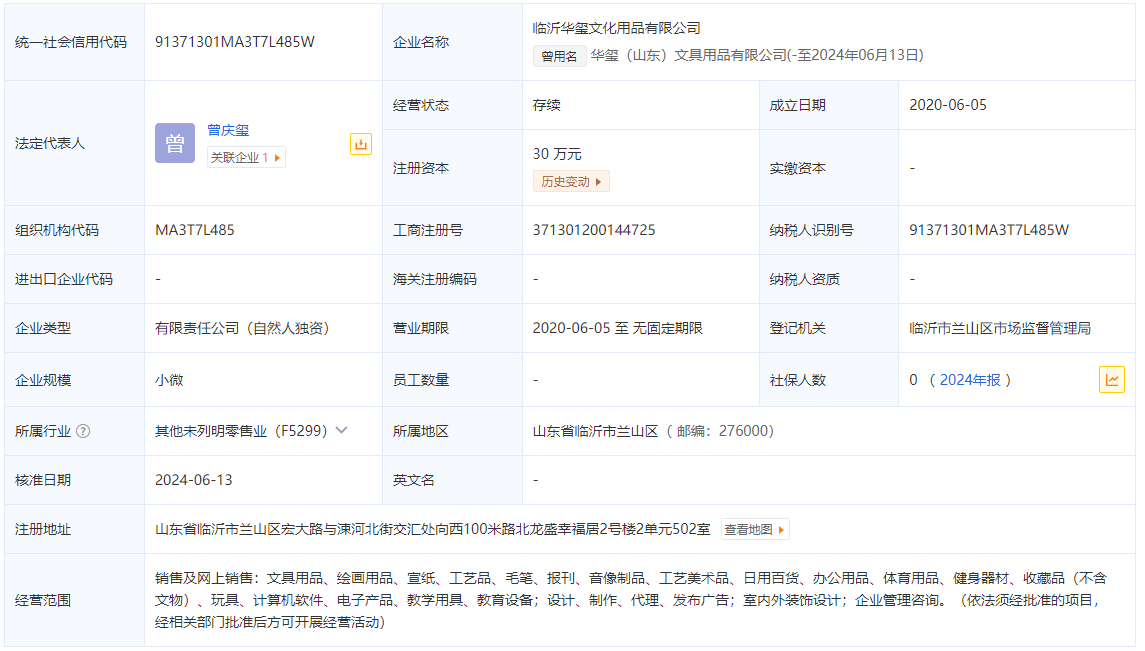
Task: Click the 工商注册号 value 371301200144725
Action: pos(594,230)
